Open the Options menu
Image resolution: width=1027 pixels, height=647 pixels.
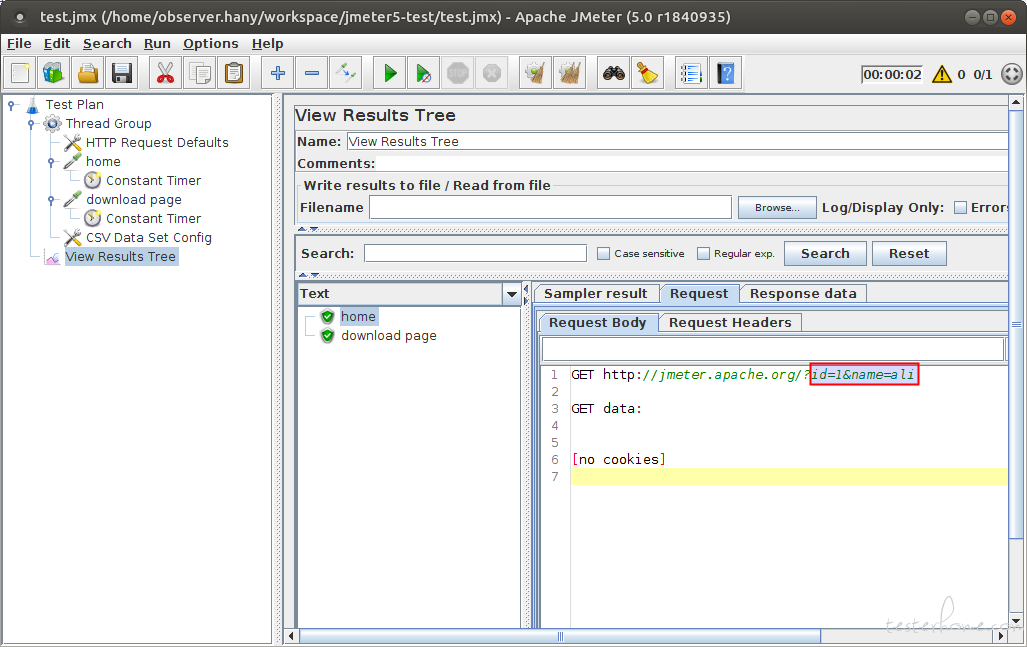click(210, 44)
